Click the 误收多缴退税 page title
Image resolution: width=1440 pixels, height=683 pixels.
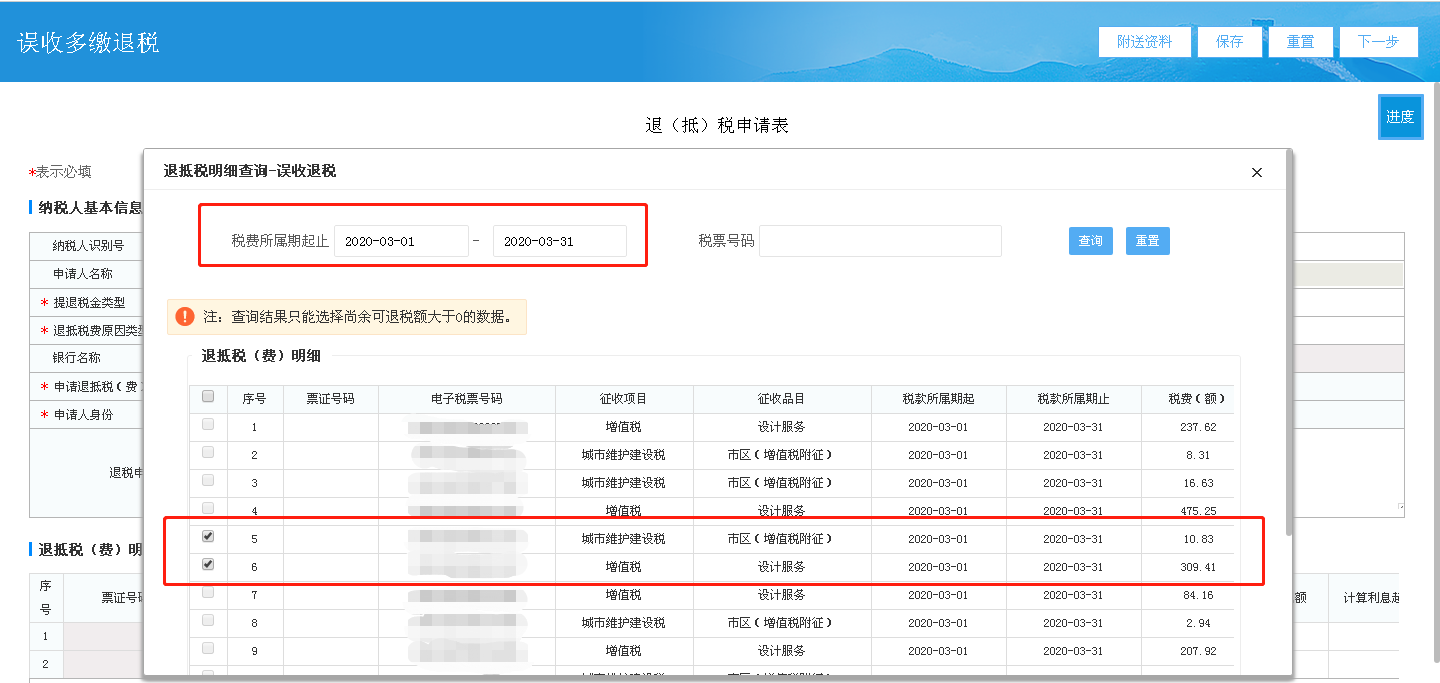point(89,43)
